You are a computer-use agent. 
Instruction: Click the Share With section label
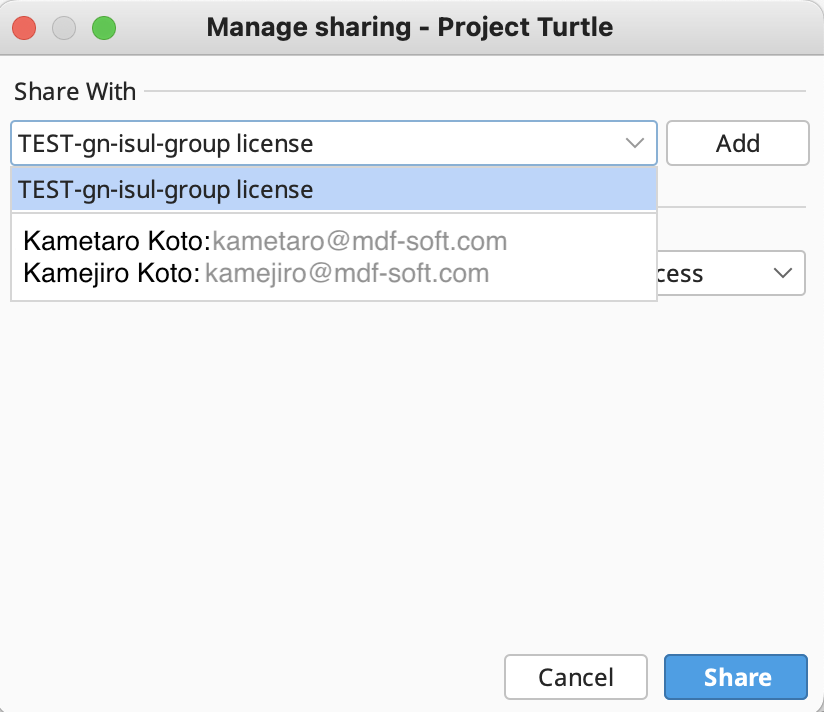[75, 92]
